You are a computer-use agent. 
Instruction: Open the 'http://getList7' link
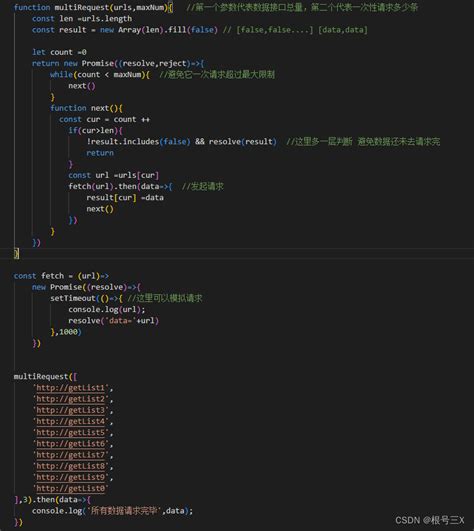pos(70,455)
